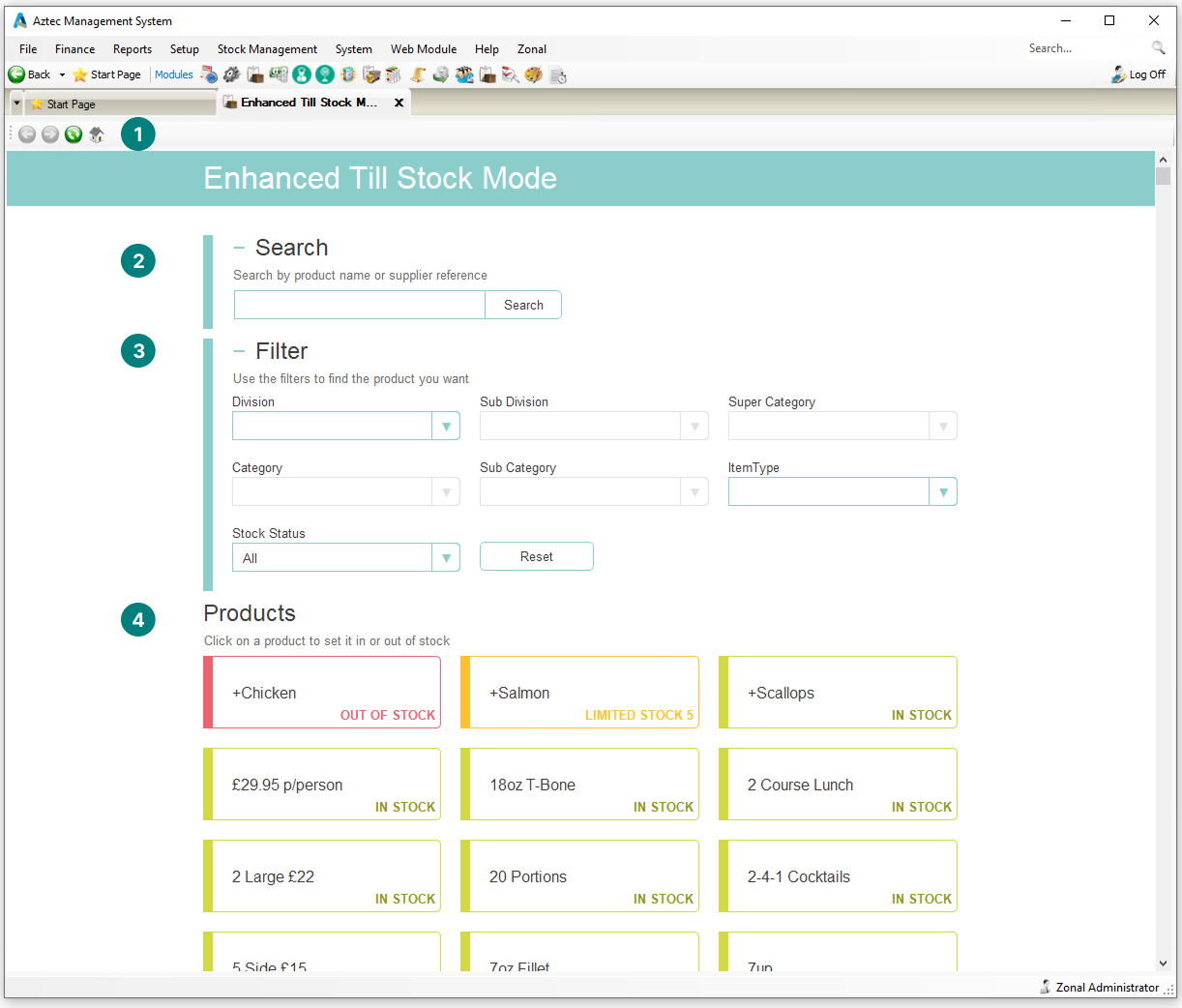Open the Stock Management menu

point(267,49)
